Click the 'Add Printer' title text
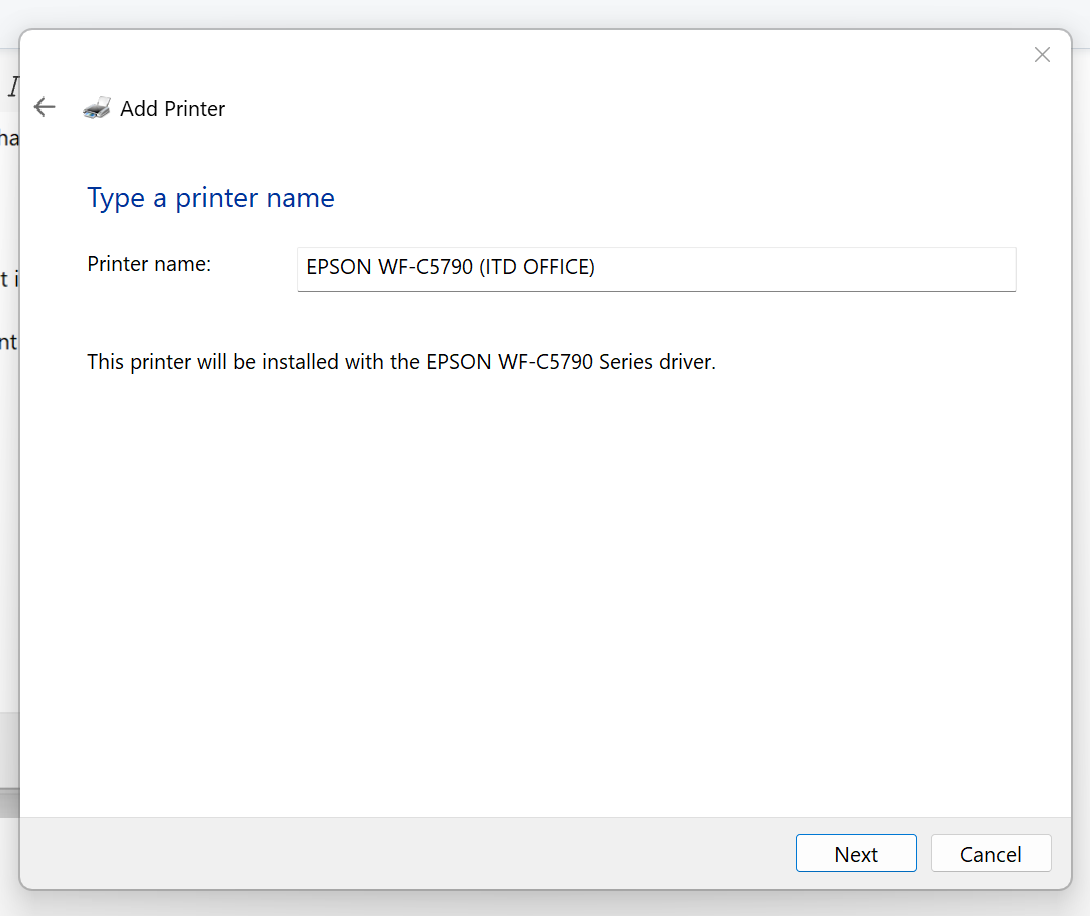 pyautogui.click(x=172, y=108)
